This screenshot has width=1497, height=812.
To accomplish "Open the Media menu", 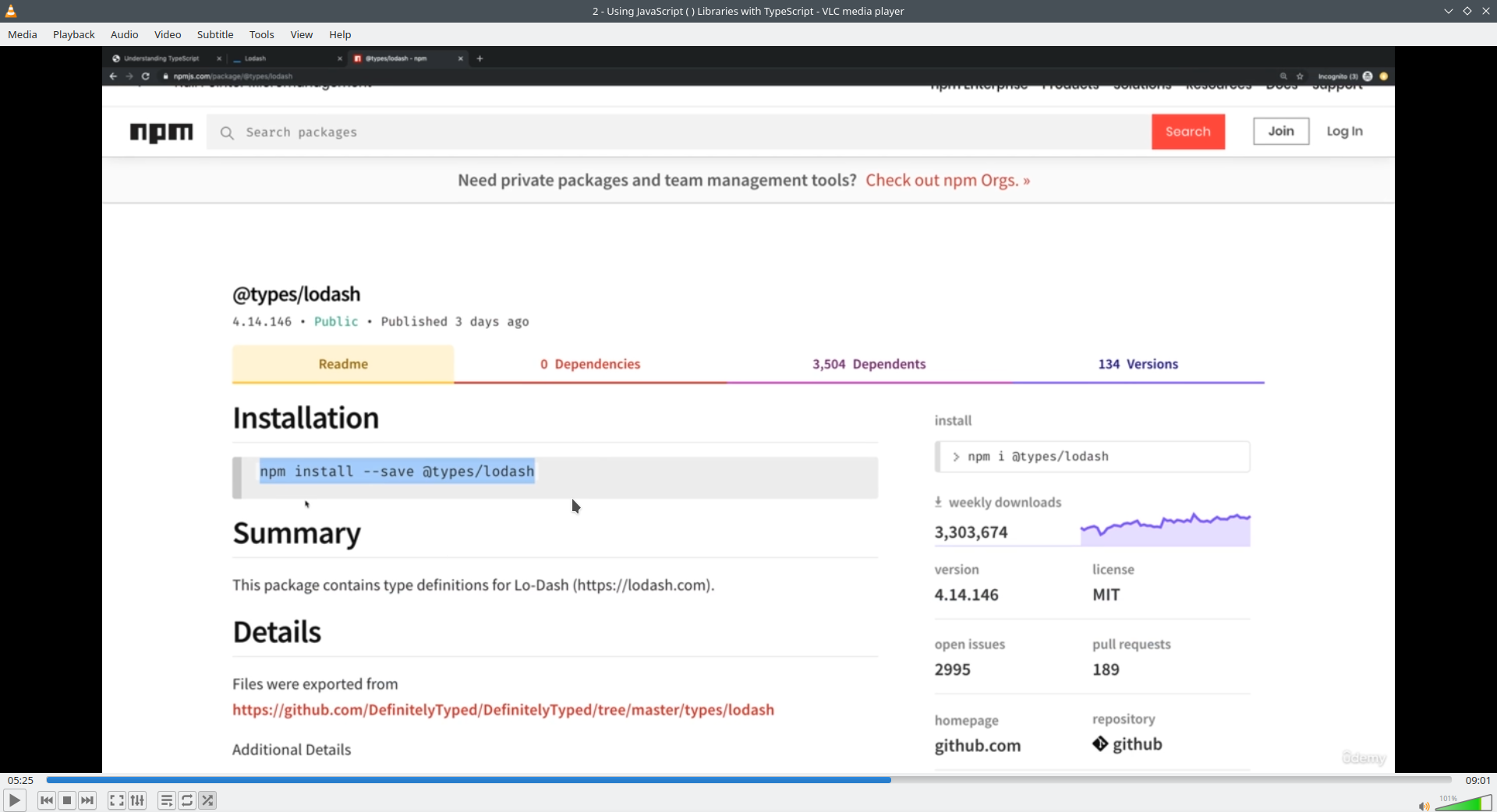I will coord(23,34).
